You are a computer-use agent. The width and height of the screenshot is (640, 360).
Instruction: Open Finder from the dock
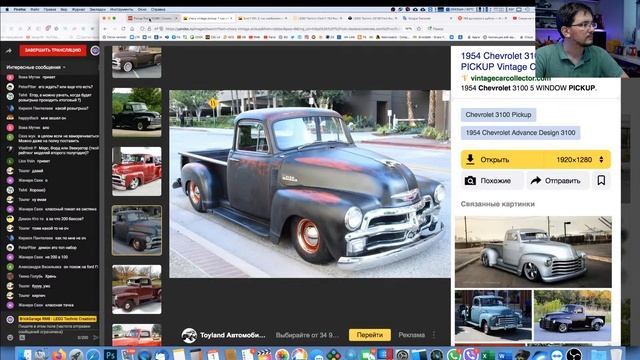pos(25,355)
